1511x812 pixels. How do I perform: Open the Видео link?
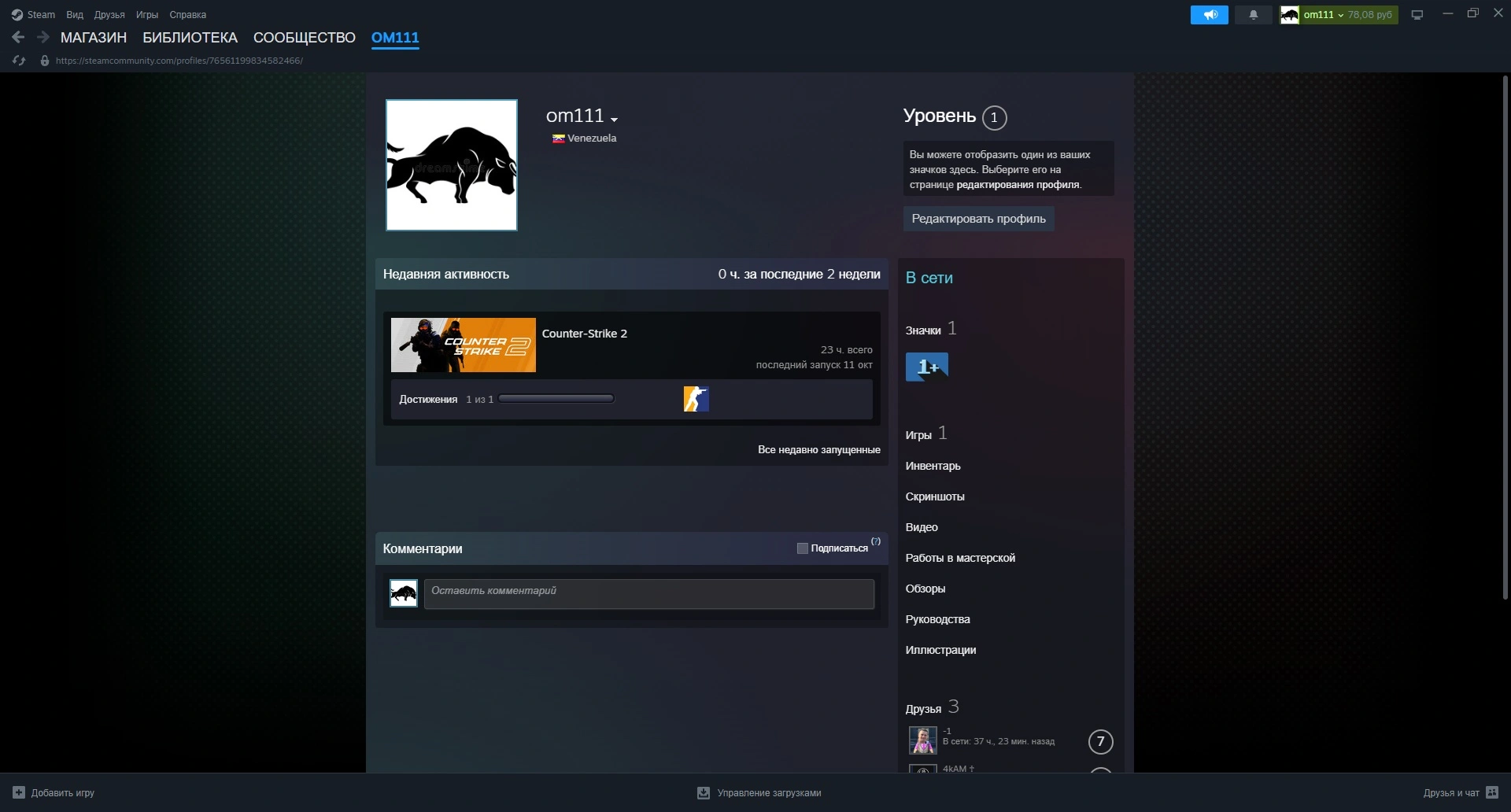pos(922,527)
